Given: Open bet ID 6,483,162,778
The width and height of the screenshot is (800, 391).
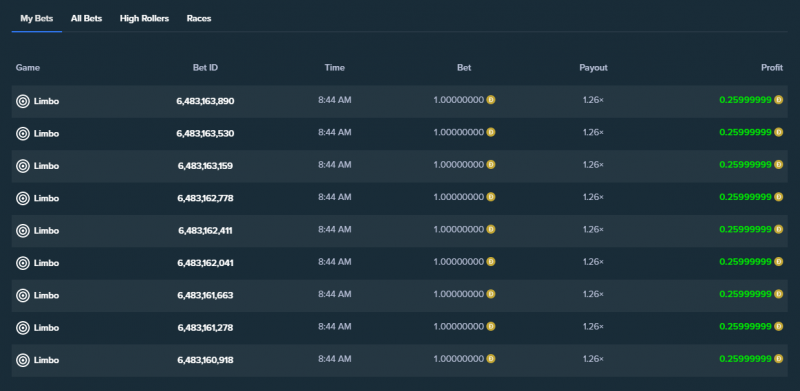Looking at the screenshot, I should point(206,198).
